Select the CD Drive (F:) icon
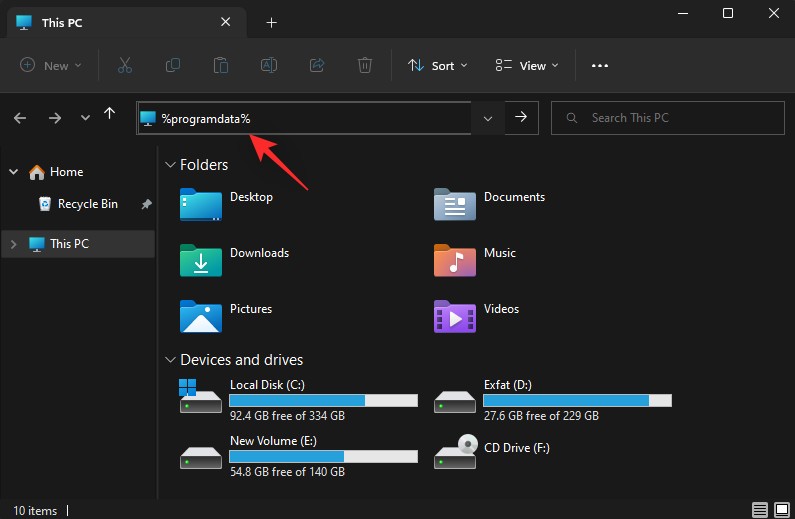 [x=455, y=452]
